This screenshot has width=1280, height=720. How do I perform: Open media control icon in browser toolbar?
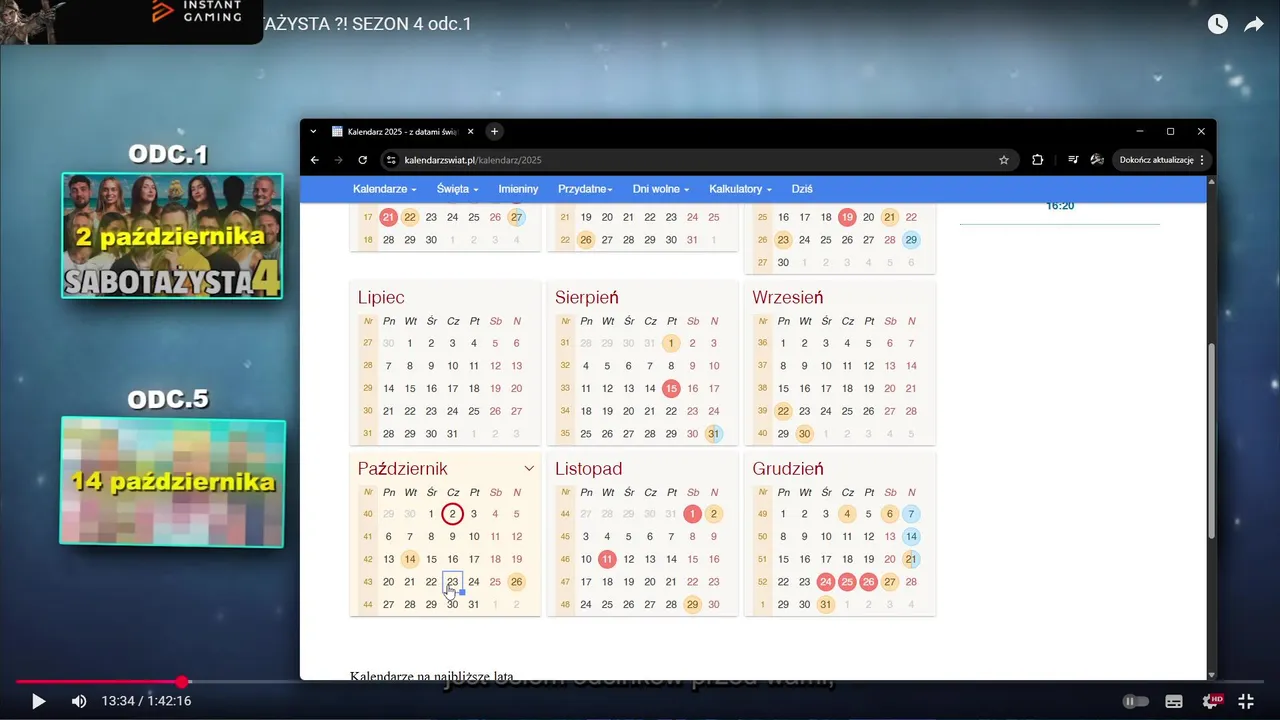tap(1073, 160)
